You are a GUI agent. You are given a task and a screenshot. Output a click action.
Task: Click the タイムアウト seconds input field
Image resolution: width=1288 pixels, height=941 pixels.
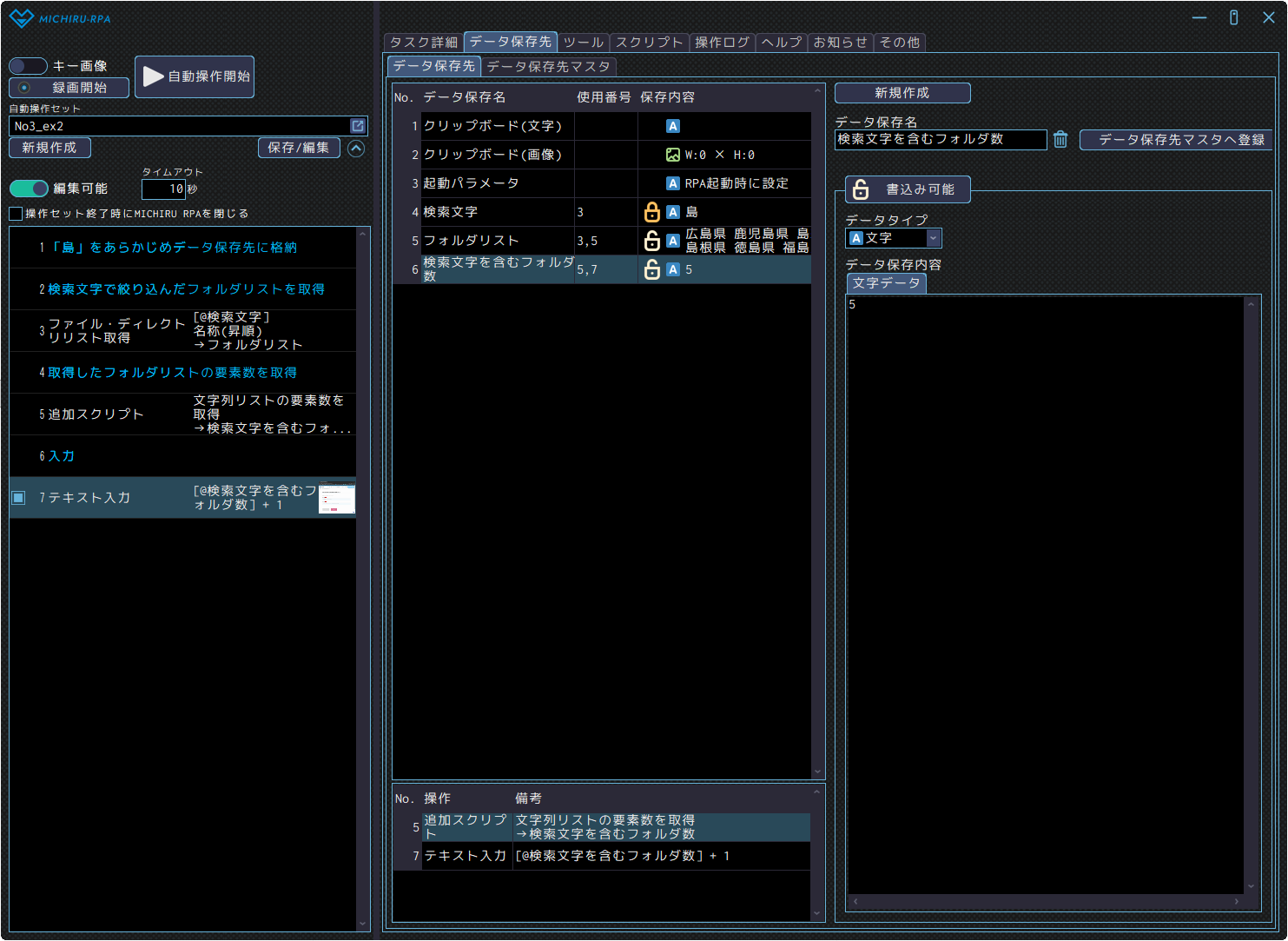tap(163, 189)
